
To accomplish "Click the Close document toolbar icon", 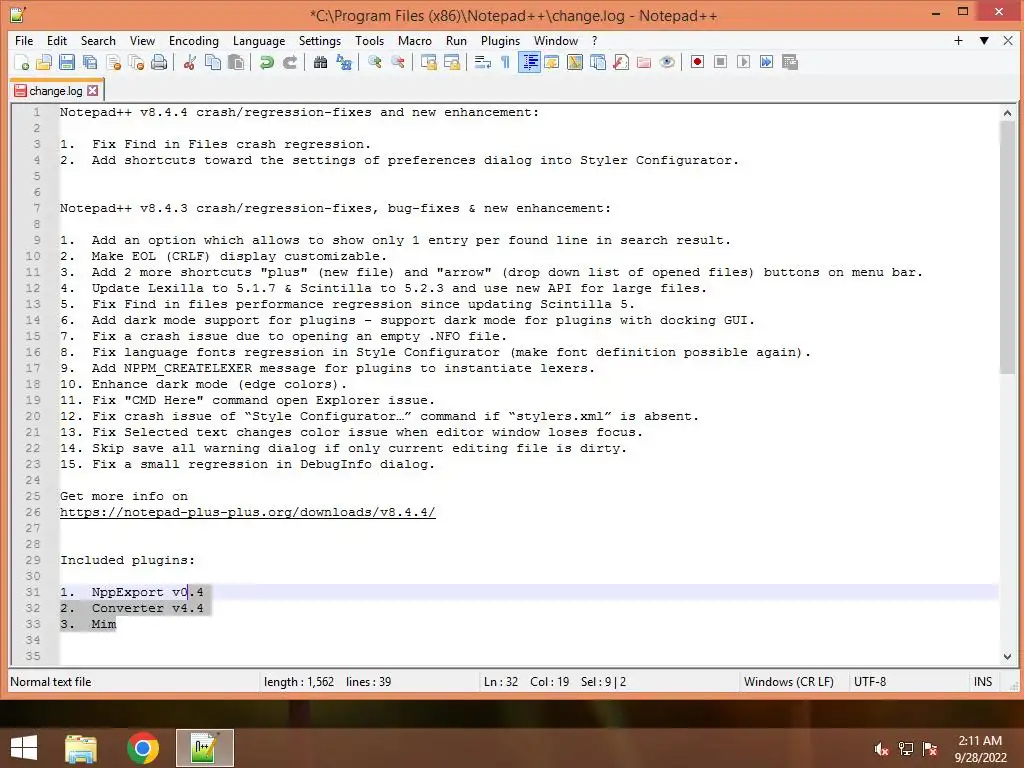I will pos(113,63).
